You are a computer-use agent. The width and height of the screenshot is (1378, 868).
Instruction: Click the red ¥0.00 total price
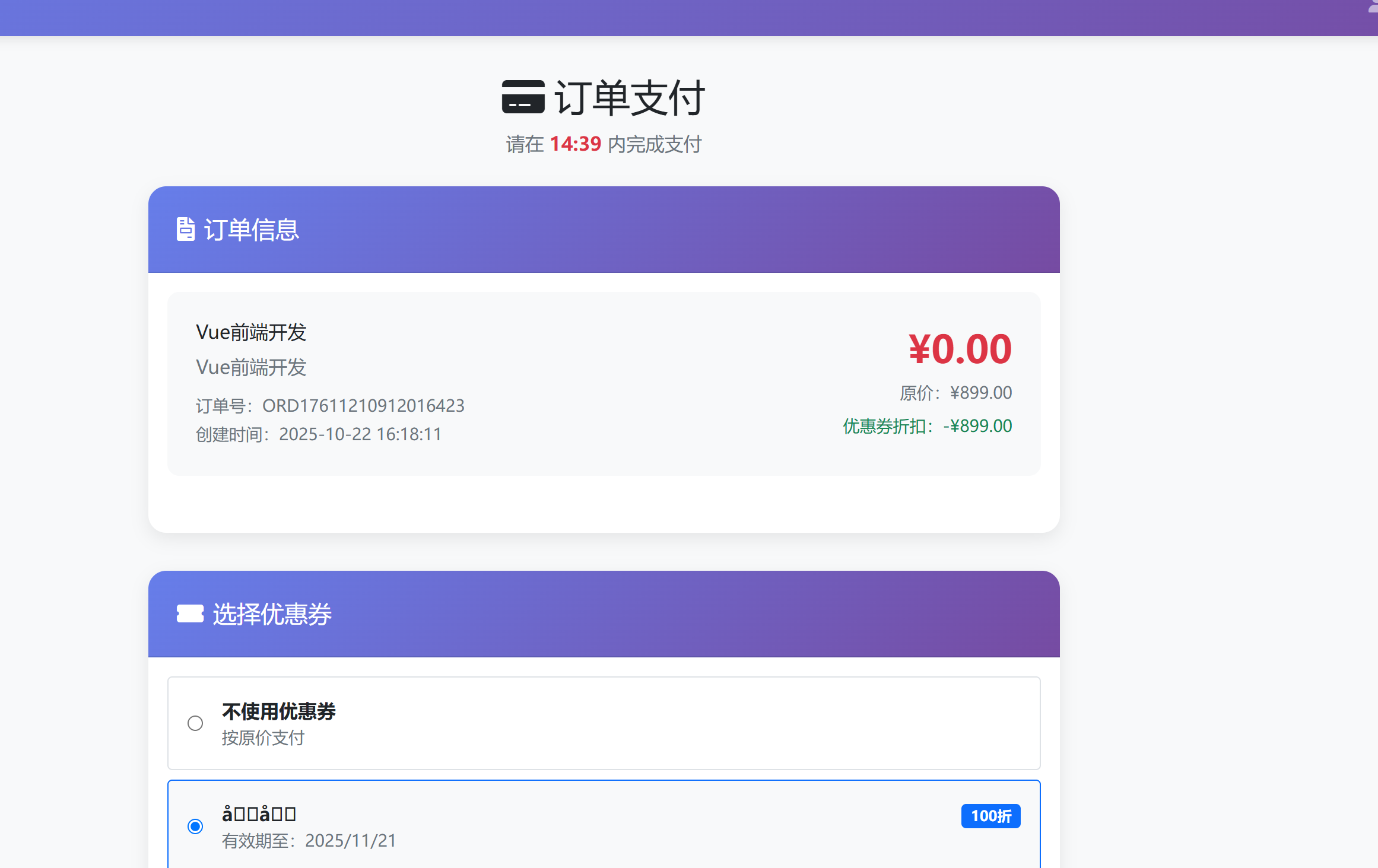pos(959,349)
